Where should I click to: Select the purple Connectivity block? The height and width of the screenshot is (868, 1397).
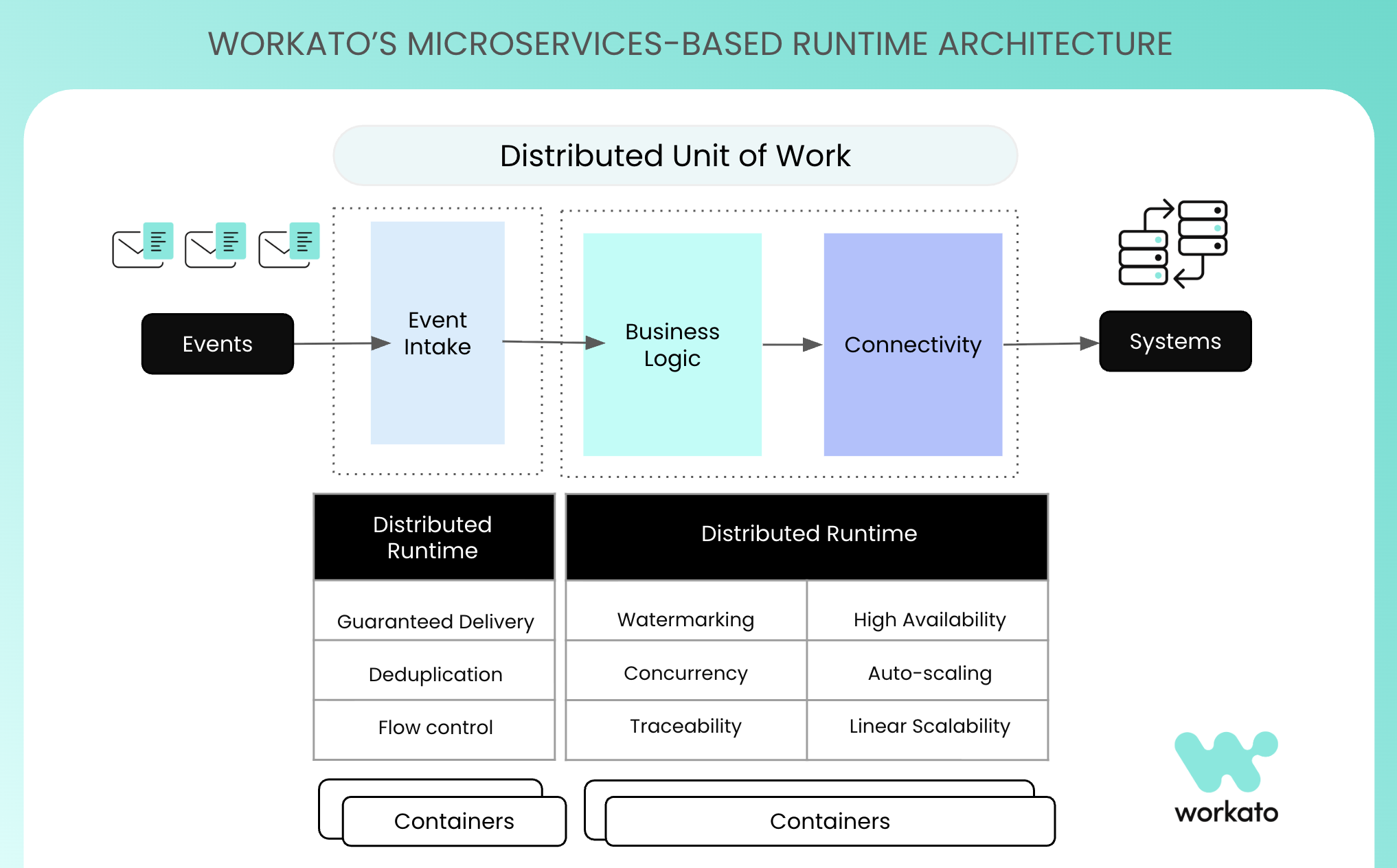tap(913, 345)
